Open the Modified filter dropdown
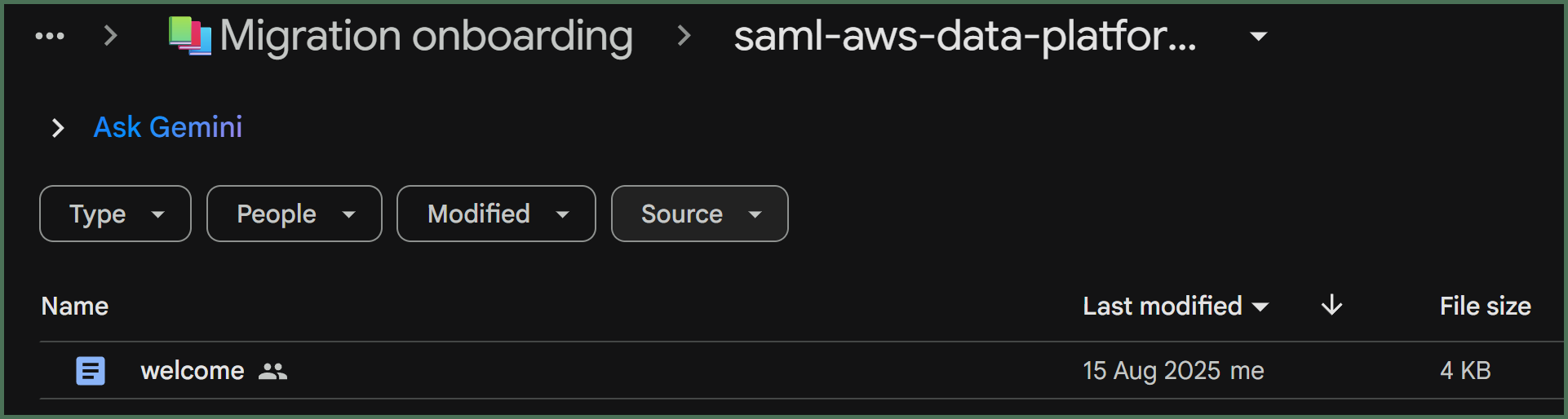The height and width of the screenshot is (419, 1568). (x=496, y=214)
